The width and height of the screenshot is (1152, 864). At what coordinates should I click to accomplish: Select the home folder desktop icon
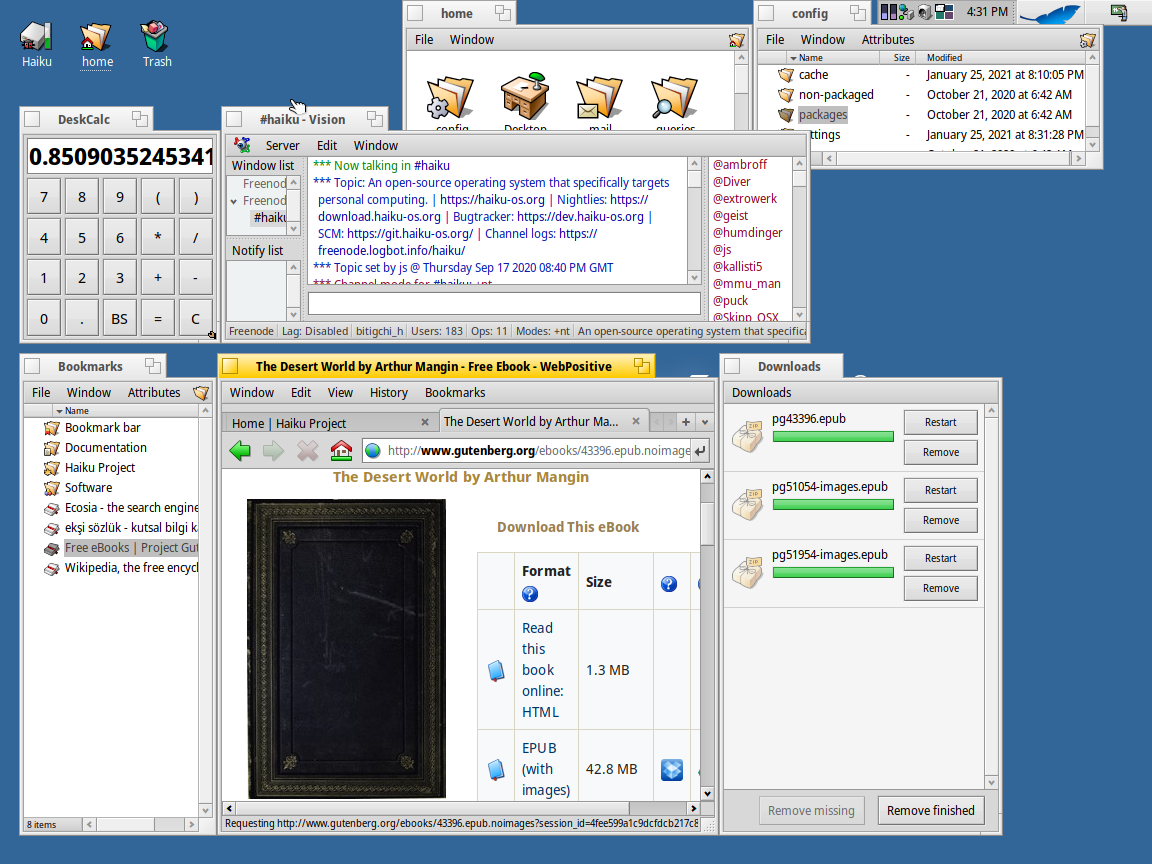(96, 36)
